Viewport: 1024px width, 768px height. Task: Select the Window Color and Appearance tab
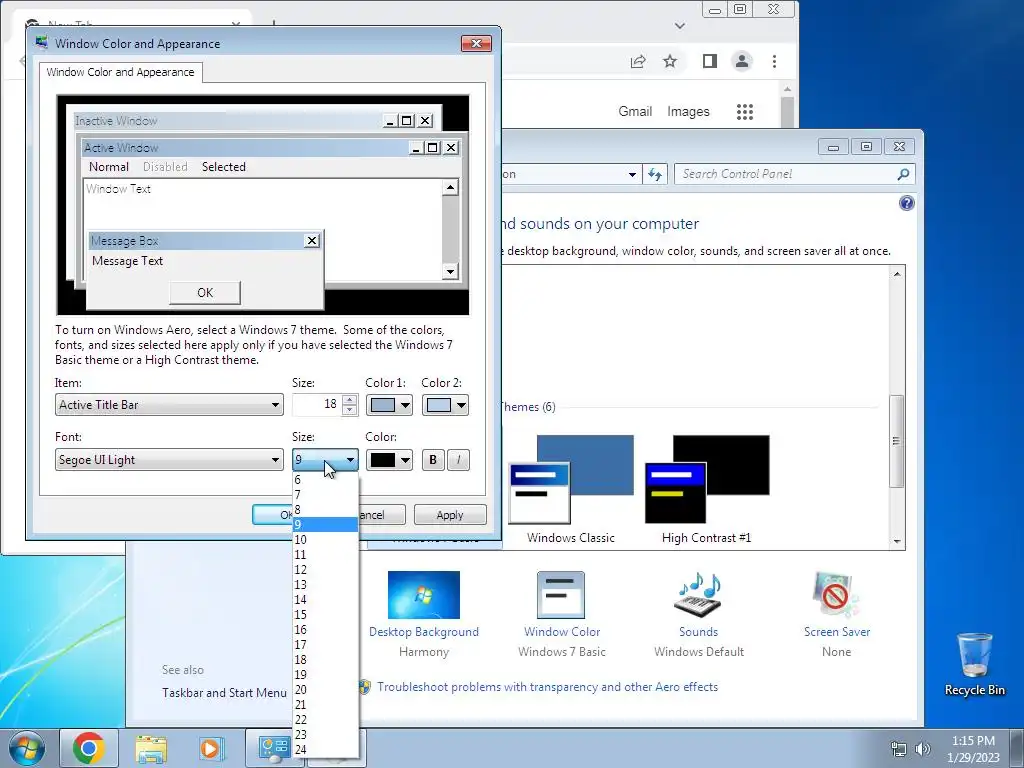pos(120,72)
